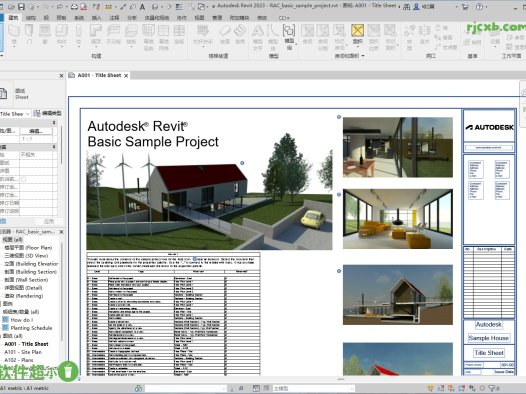Viewport: 526px width, 394px height.
Task: Open the Wall tool dropdown arrow
Action: click(x=14, y=47)
